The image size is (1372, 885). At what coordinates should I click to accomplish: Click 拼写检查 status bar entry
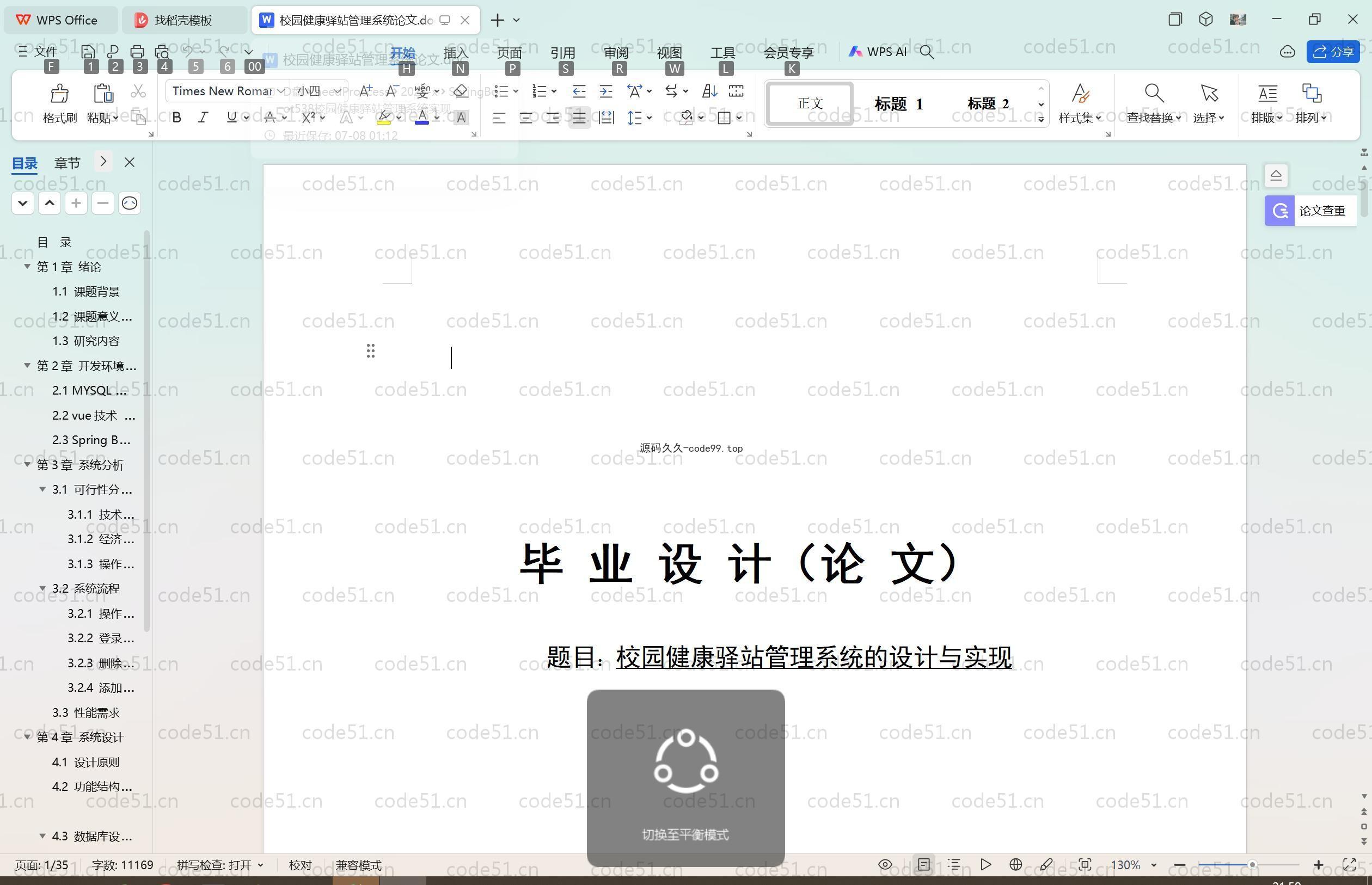(x=219, y=865)
